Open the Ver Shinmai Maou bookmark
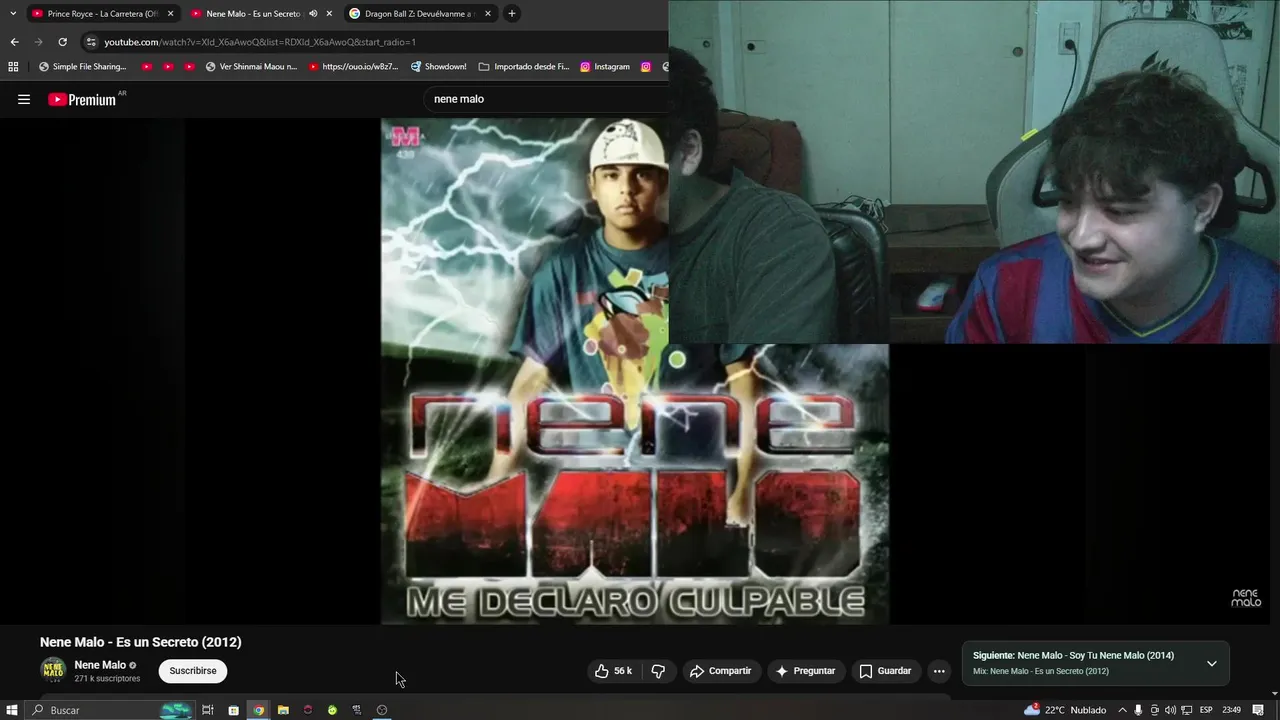The image size is (1280, 720). [x=251, y=67]
